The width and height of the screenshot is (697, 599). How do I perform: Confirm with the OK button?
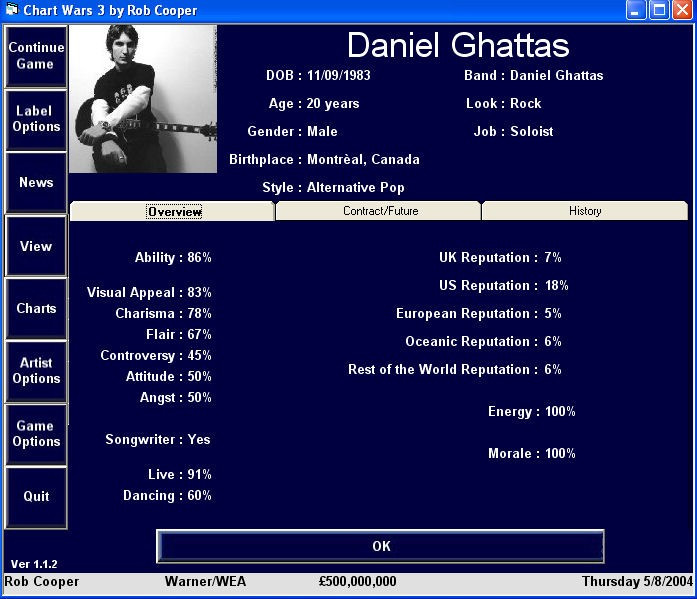(x=381, y=546)
